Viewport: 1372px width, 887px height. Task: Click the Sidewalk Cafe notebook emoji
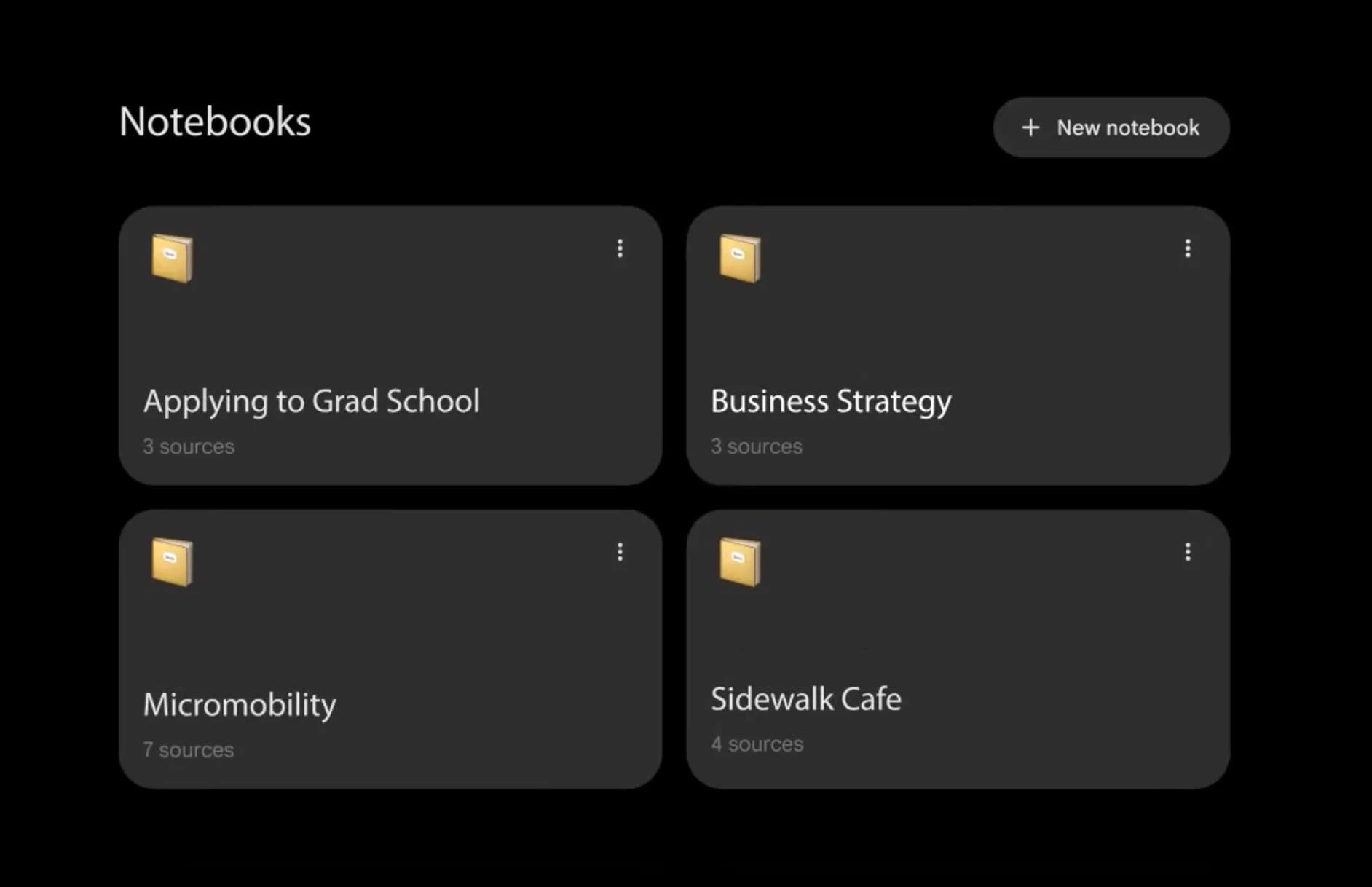pyautogui.click(x=740, y=561)
